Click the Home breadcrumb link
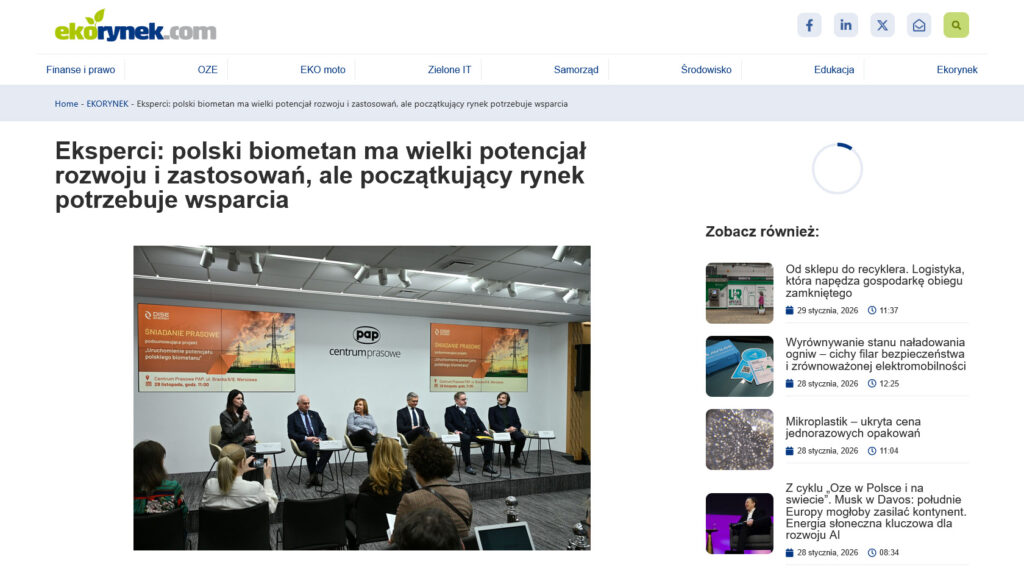1024x573 pixels. (x=66, y=104)
